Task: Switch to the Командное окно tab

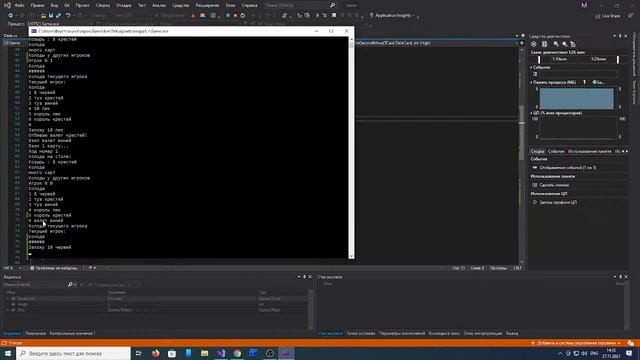Action: (444, 333)
